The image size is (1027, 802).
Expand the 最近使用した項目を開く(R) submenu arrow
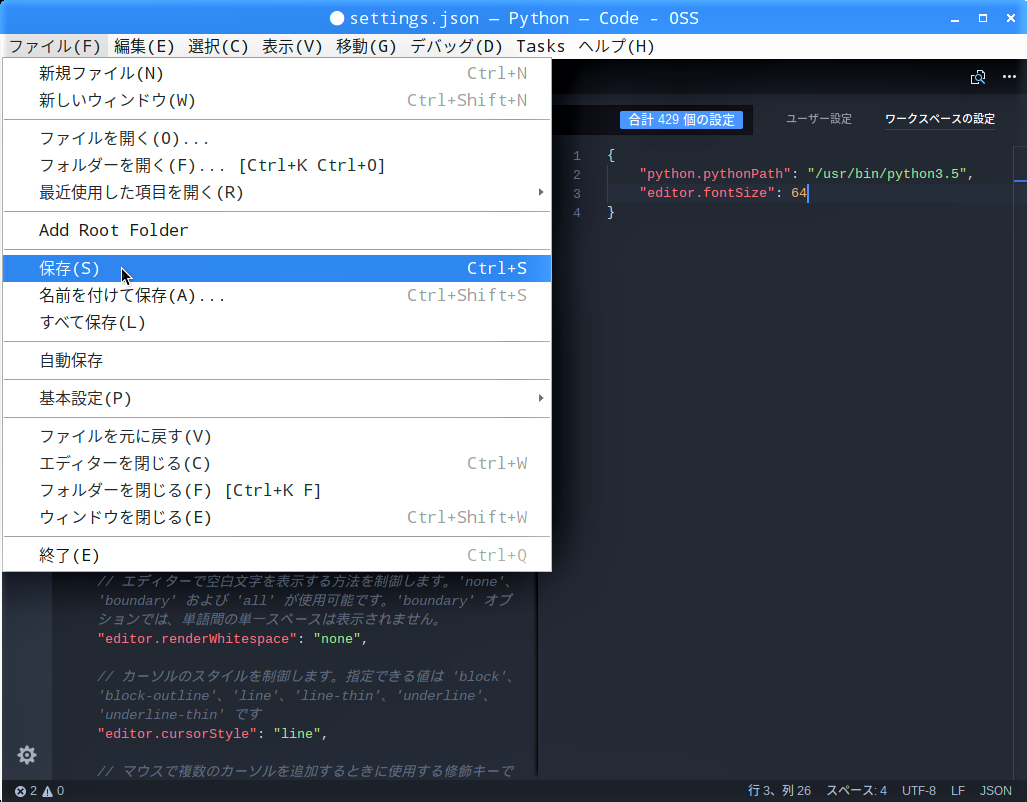coord(540,192)
